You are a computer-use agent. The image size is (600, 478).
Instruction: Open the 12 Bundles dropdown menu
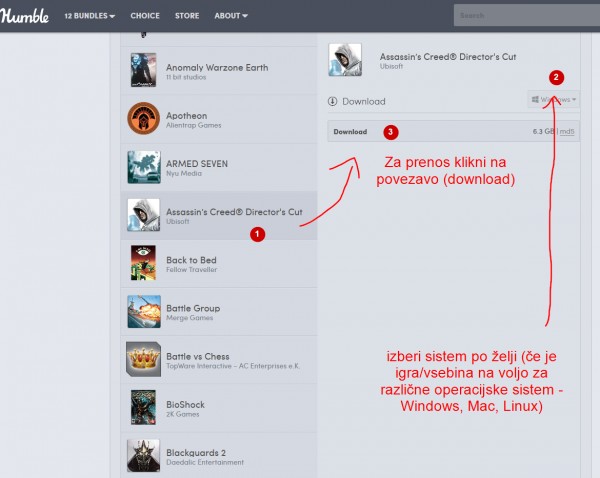pyautogui.click(x=90, y=16)
